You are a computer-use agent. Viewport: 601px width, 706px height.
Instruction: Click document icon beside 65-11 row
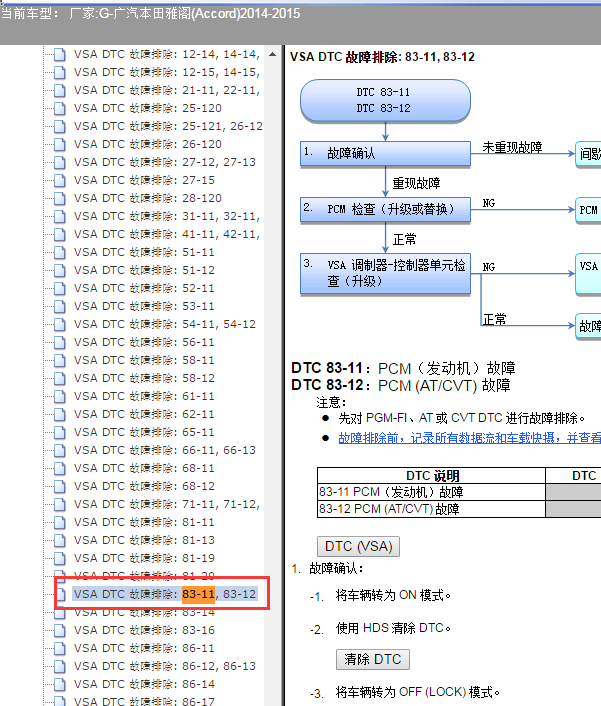click(x=59, y=432)
